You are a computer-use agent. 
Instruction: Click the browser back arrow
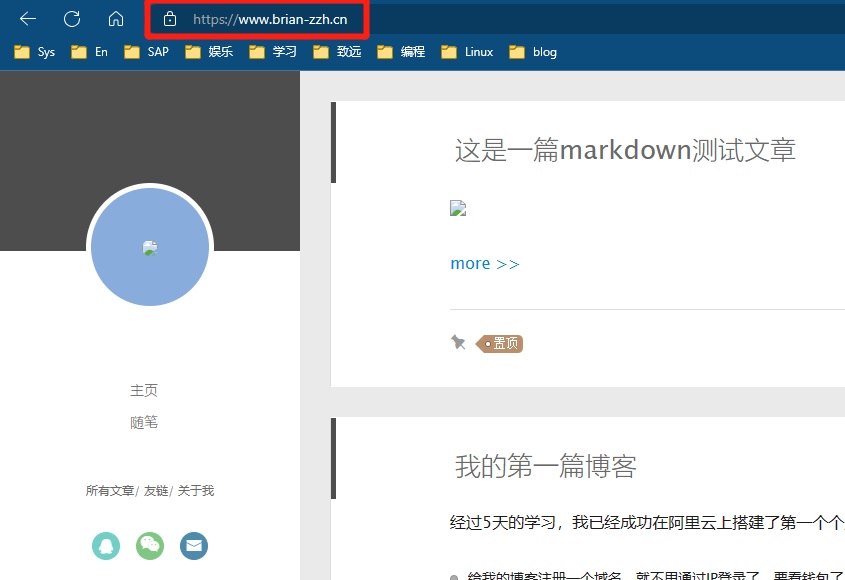(x=28, y=19)
